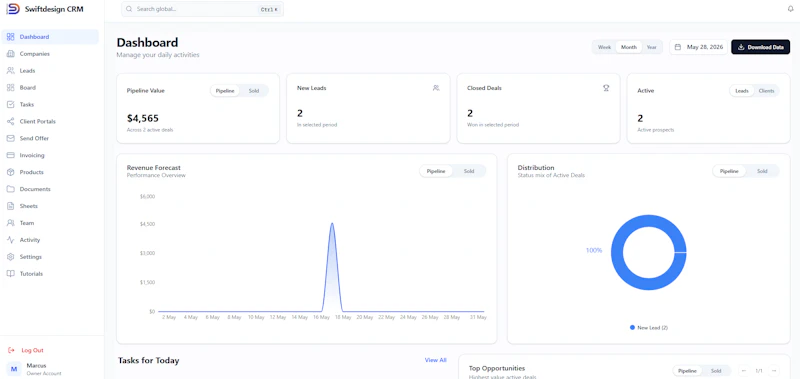Open notifications bell icon
This screenshot has height=379, width=800.
(791, 9)
